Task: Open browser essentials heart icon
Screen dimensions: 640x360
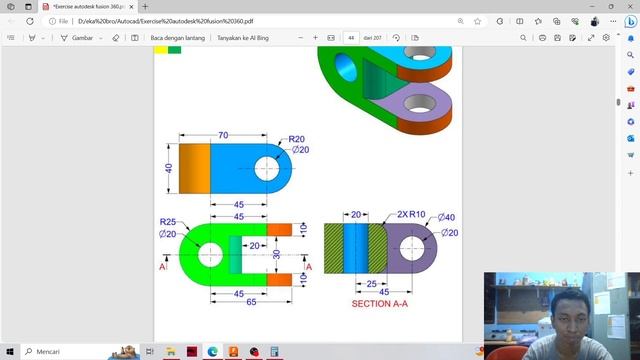Action: pos(575,21)
